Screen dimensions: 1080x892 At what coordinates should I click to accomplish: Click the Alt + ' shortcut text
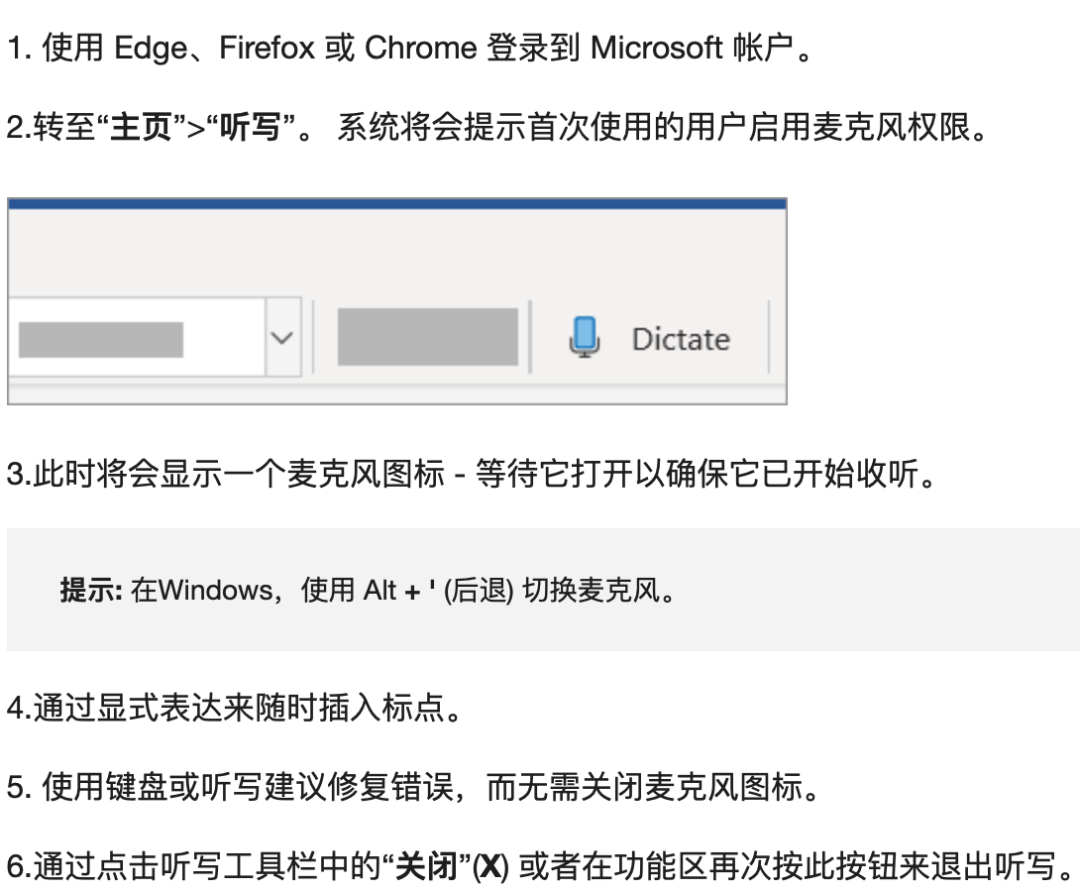pyautogui.click(x=399, y=590)
